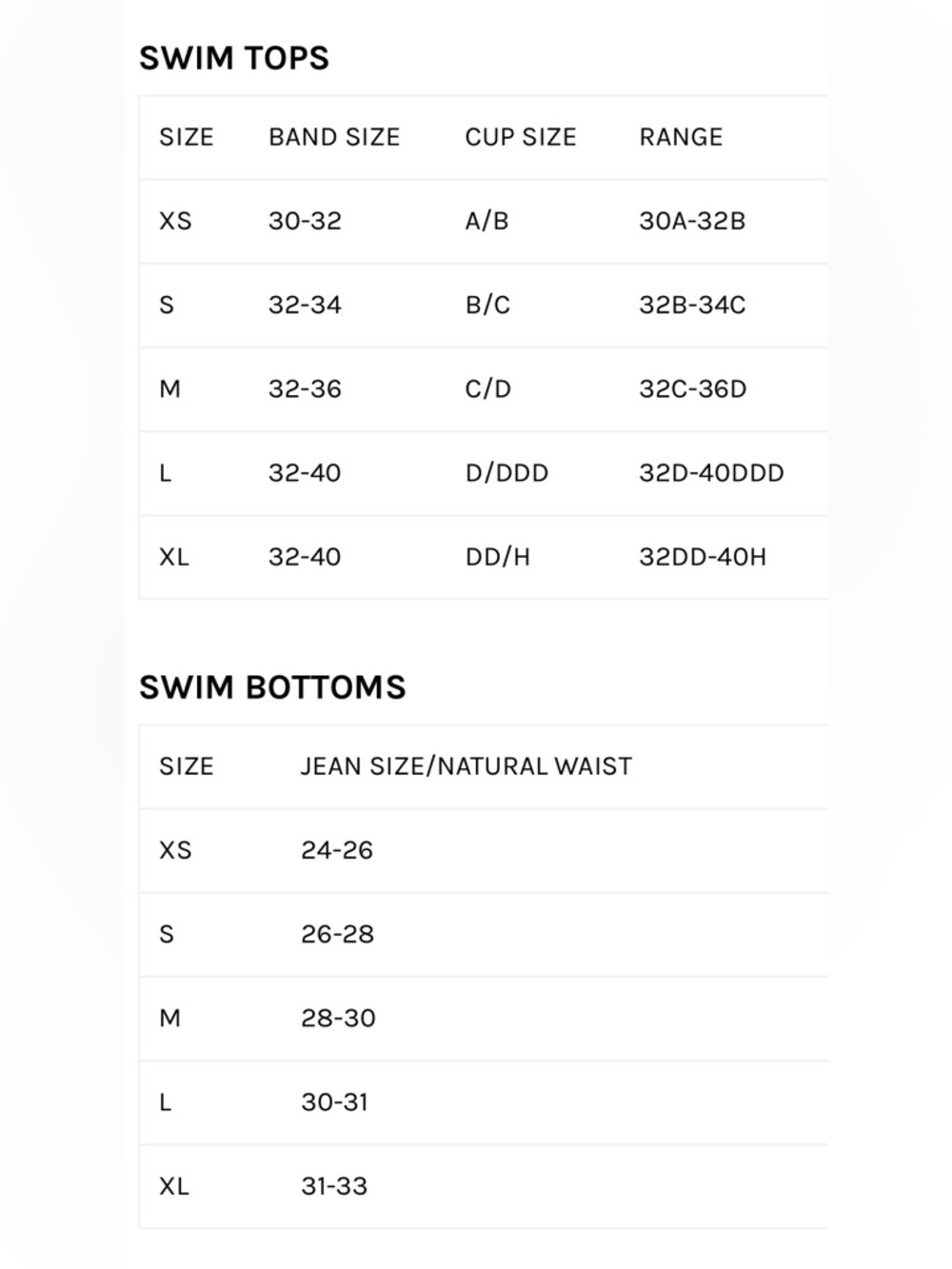The image size is (952, 1269).
Task: Select the 24-26 waist cell
Action: tap(337, 850)
